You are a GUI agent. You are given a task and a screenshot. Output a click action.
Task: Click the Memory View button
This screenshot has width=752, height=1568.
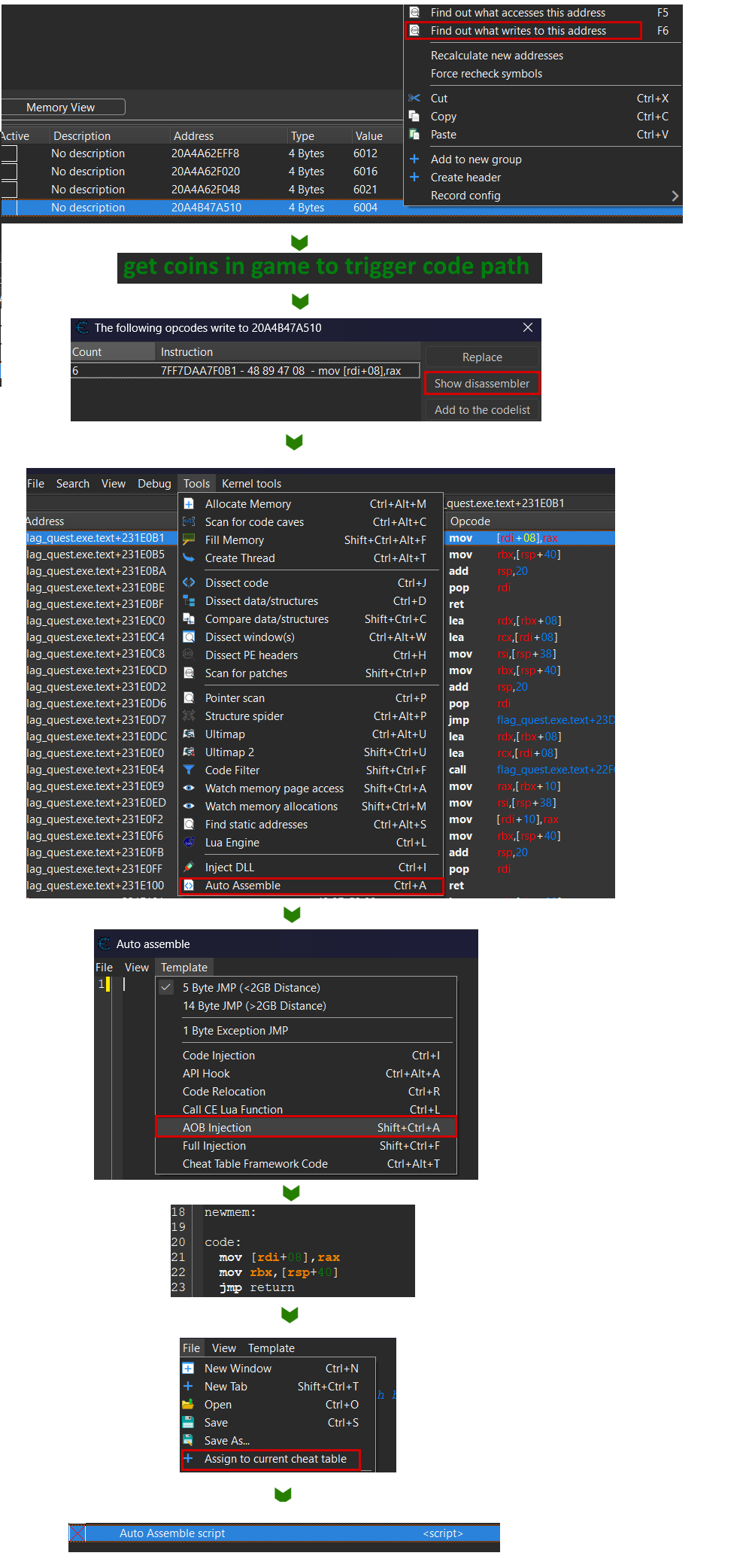63,108
